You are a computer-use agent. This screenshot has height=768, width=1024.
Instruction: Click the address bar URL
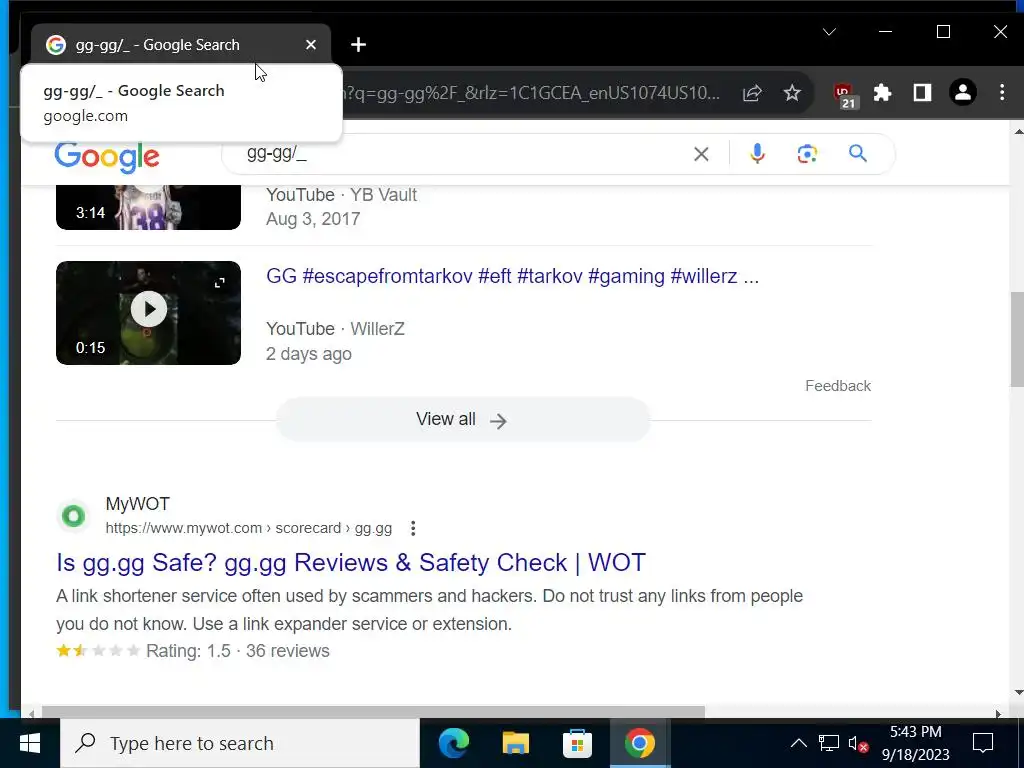coord(532,93)
